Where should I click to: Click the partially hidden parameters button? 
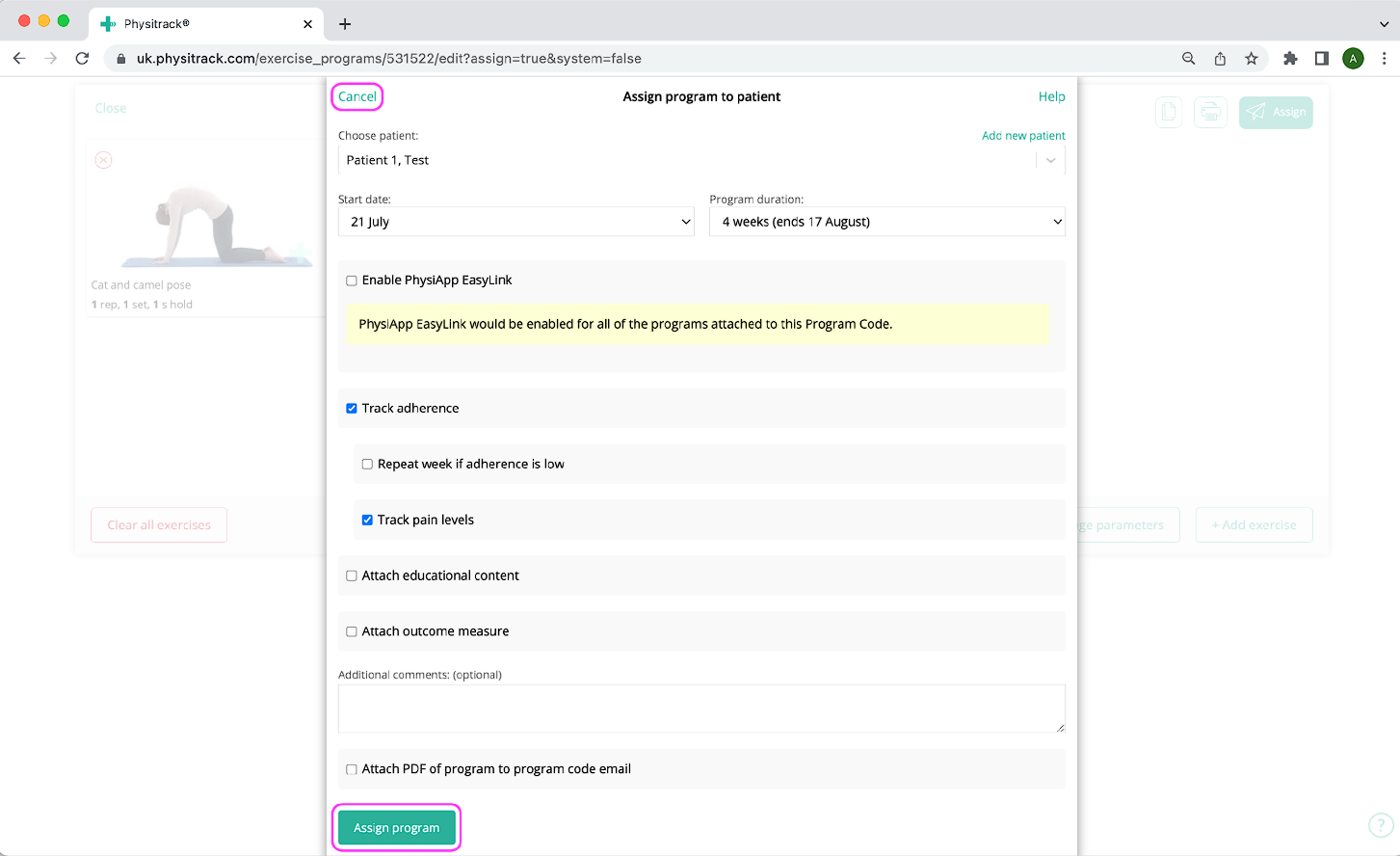(1128, 524)
